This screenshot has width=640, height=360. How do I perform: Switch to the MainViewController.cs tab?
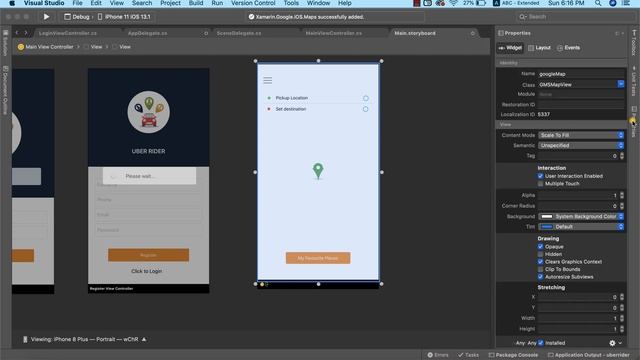[x=333, y=33]
